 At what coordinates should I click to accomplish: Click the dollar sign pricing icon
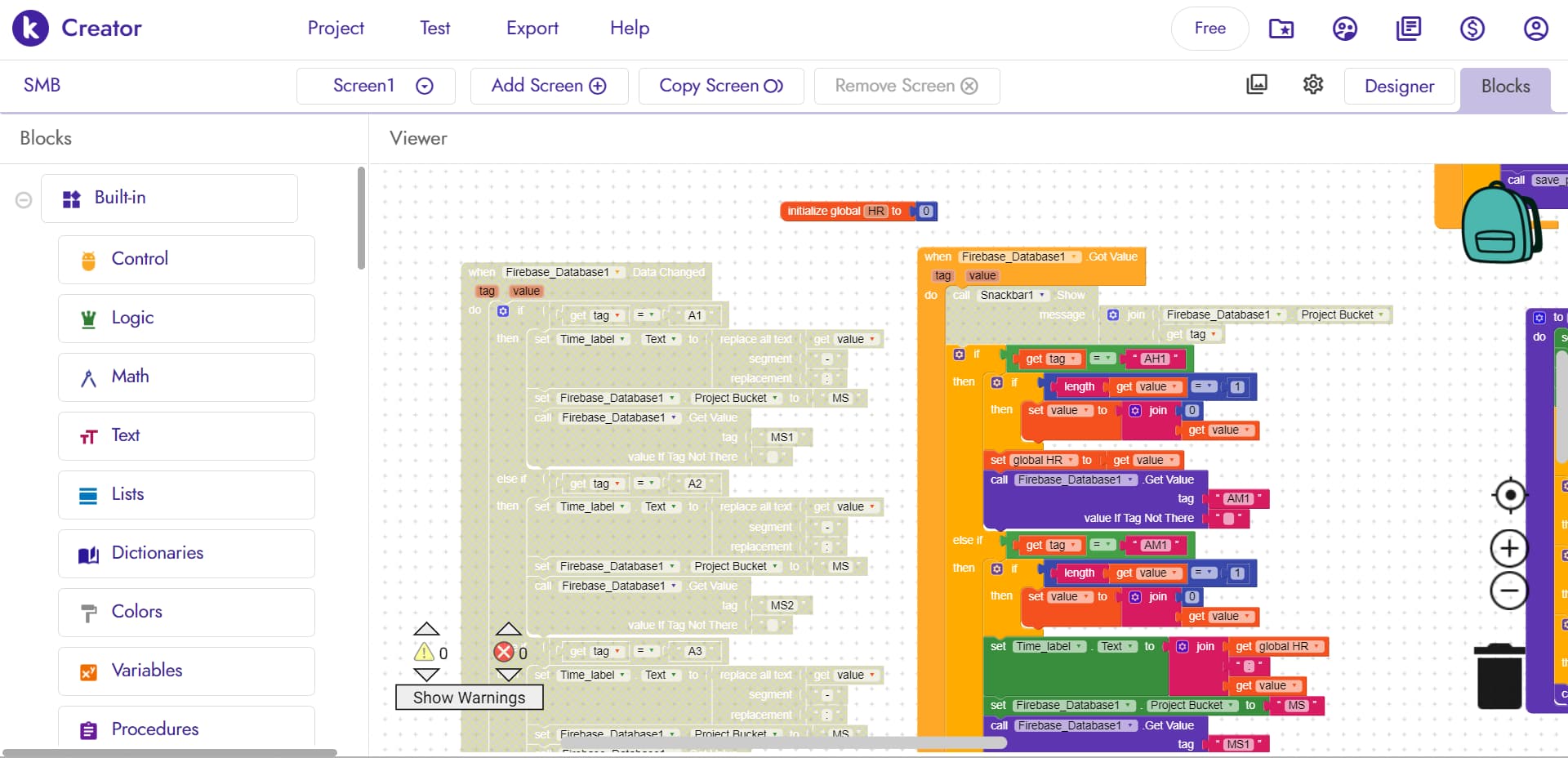pos(1472,29)
